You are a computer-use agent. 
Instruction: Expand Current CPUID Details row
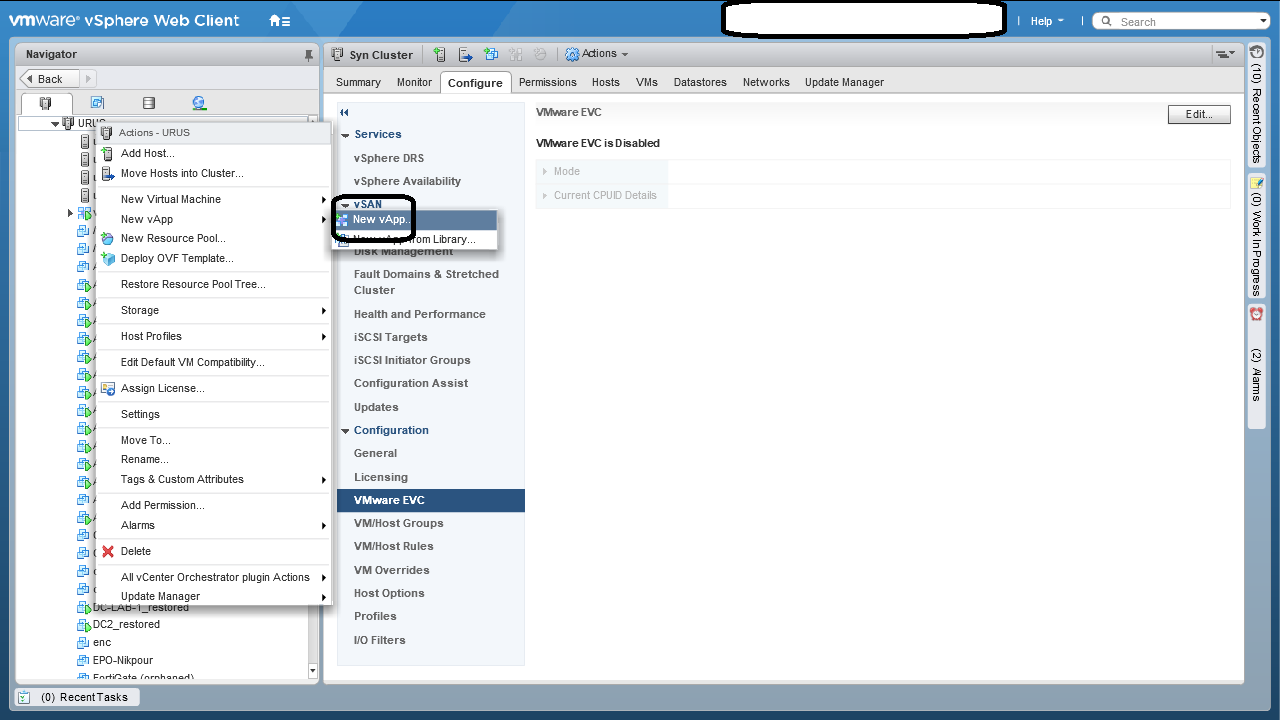click(546, 196)
